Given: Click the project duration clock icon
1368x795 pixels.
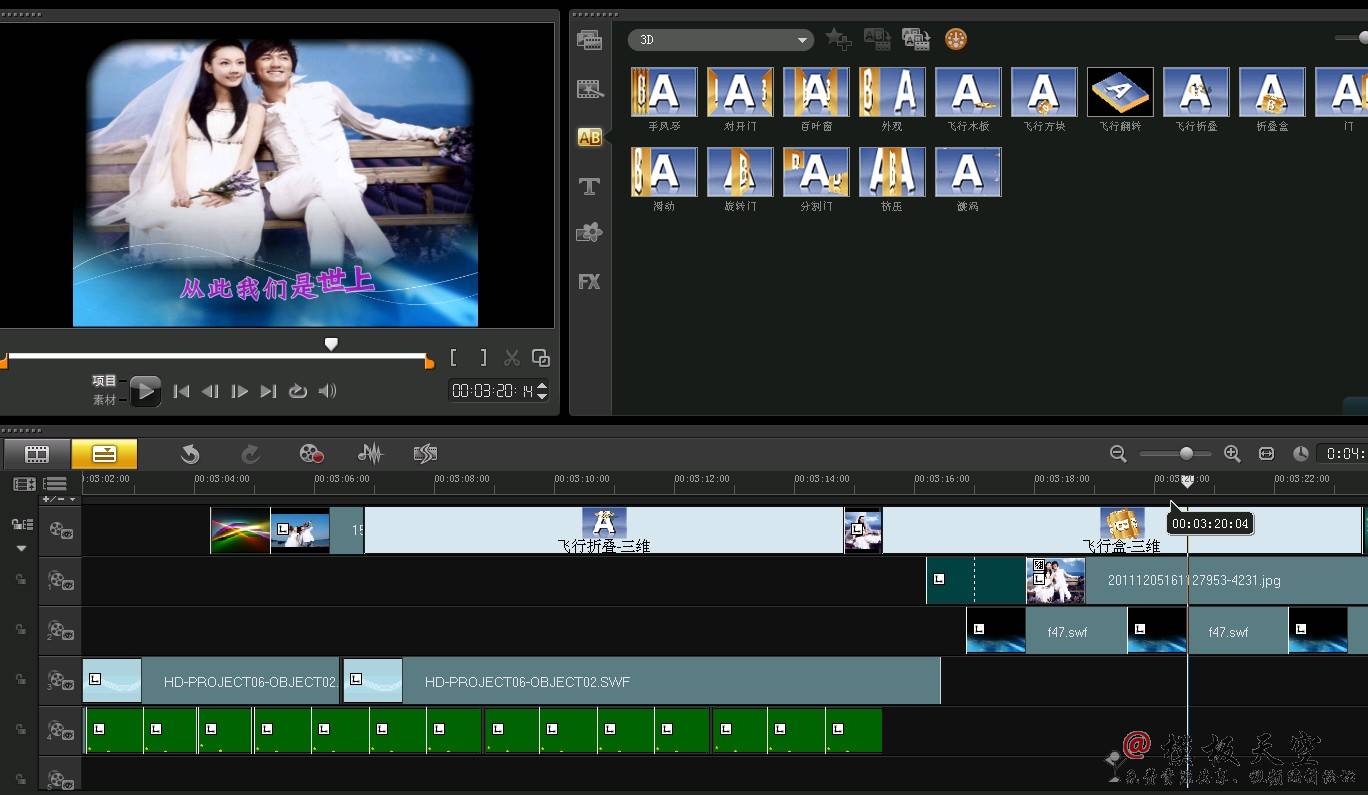Looking at the screenshot, I should (x=1300, y=454).
